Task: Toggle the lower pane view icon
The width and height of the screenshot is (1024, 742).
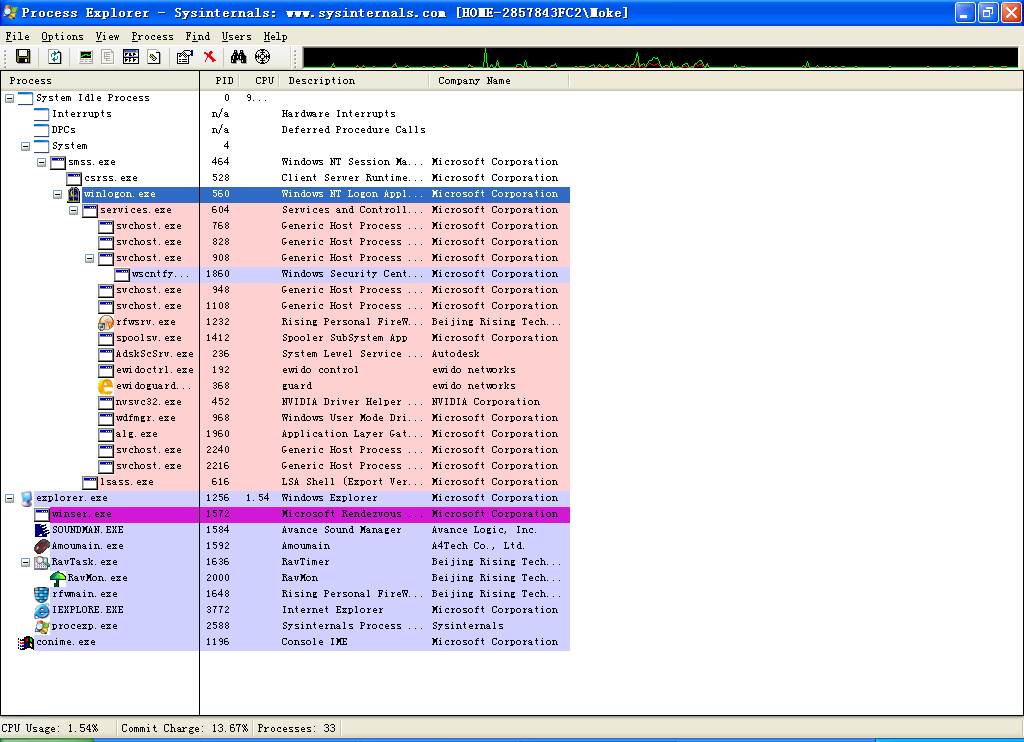Action: (x=130, y=57)
